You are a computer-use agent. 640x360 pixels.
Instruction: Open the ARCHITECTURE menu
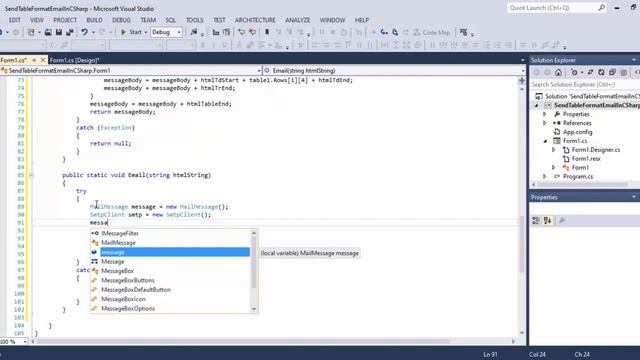(255, 20)
